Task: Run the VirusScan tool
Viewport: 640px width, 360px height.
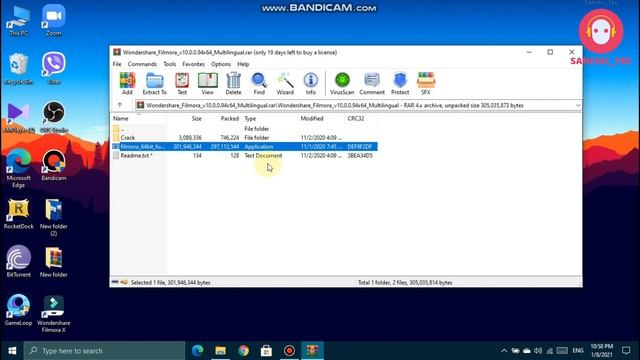Action: (x=342, y=83)
